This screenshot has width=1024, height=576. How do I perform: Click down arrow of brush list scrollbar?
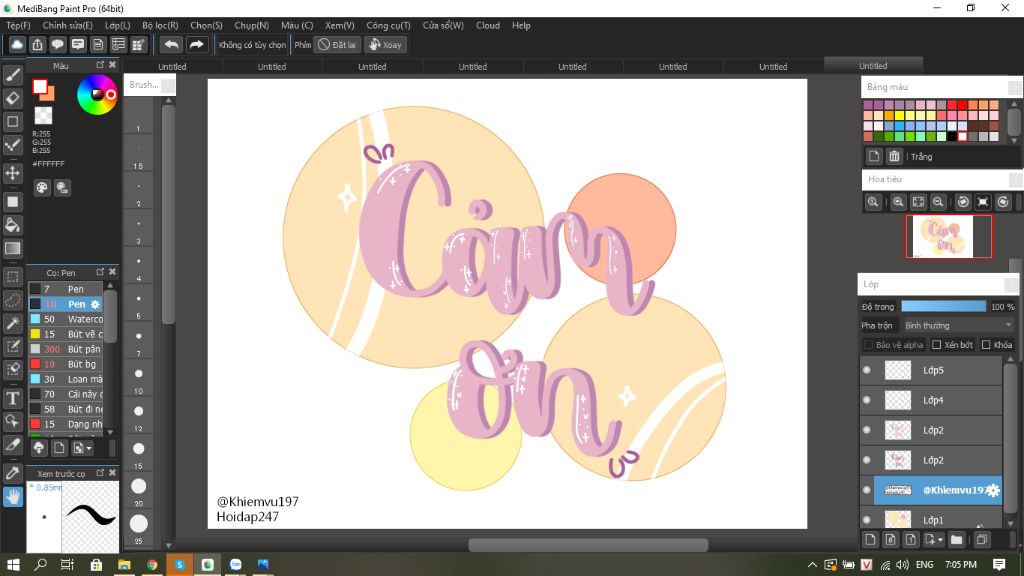click(110, 432)
